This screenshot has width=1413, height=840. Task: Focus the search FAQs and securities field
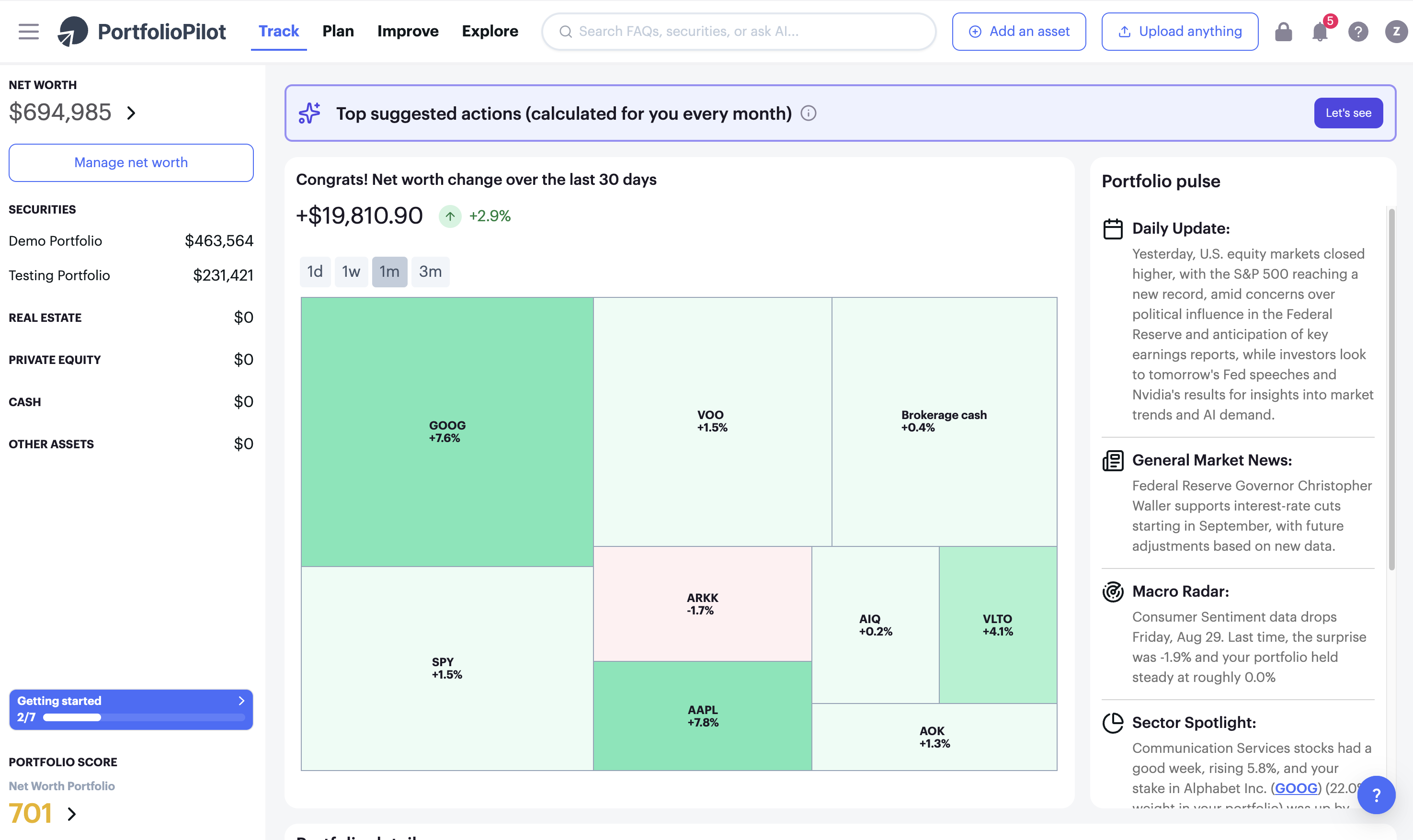739,32
